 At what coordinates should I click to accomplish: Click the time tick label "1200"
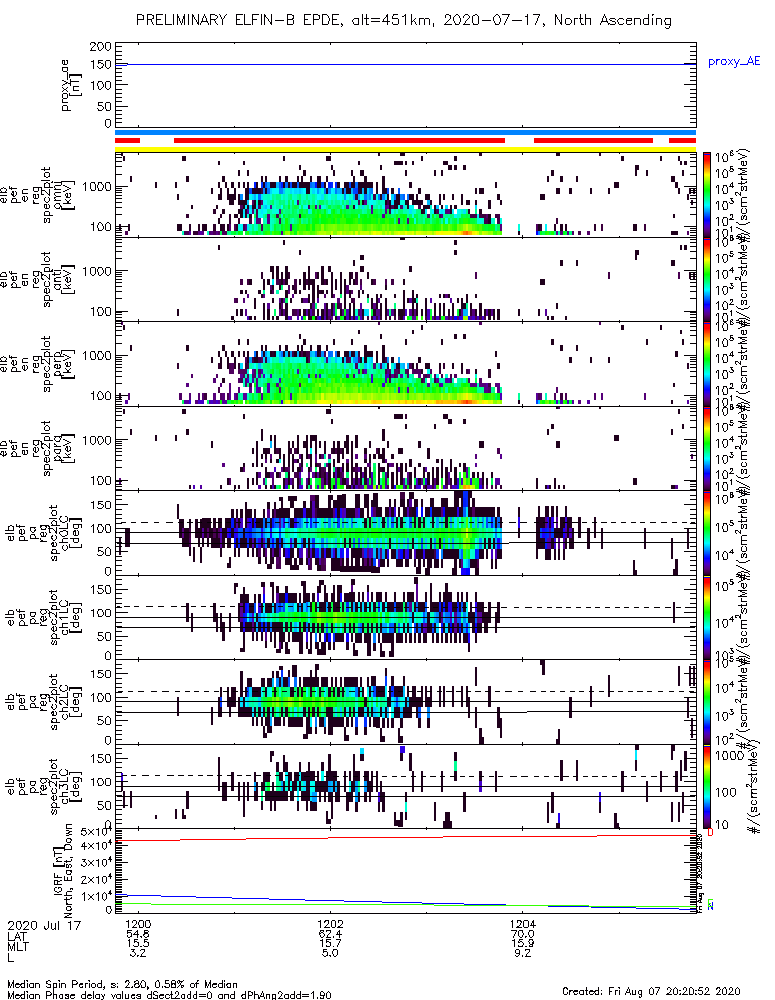pyautogui.click(x=138, y=924)
